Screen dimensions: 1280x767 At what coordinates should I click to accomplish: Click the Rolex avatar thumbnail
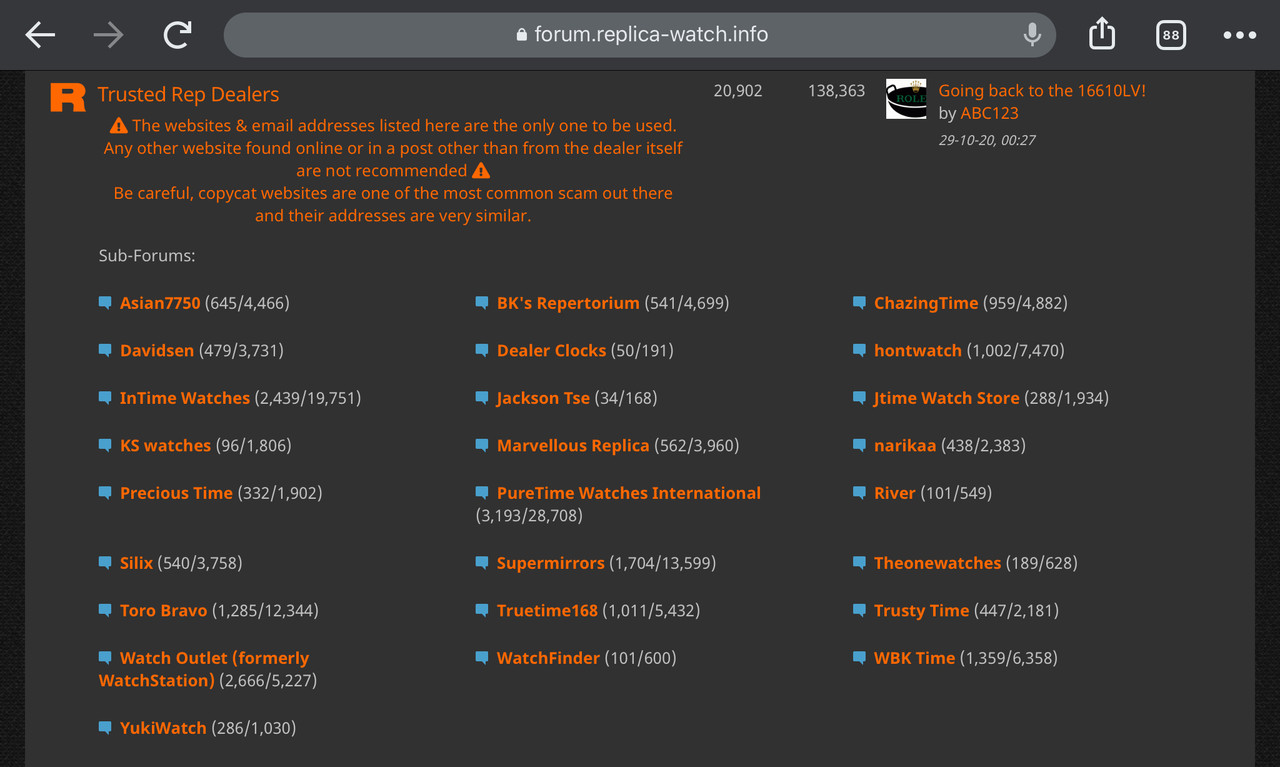point(906,99)
